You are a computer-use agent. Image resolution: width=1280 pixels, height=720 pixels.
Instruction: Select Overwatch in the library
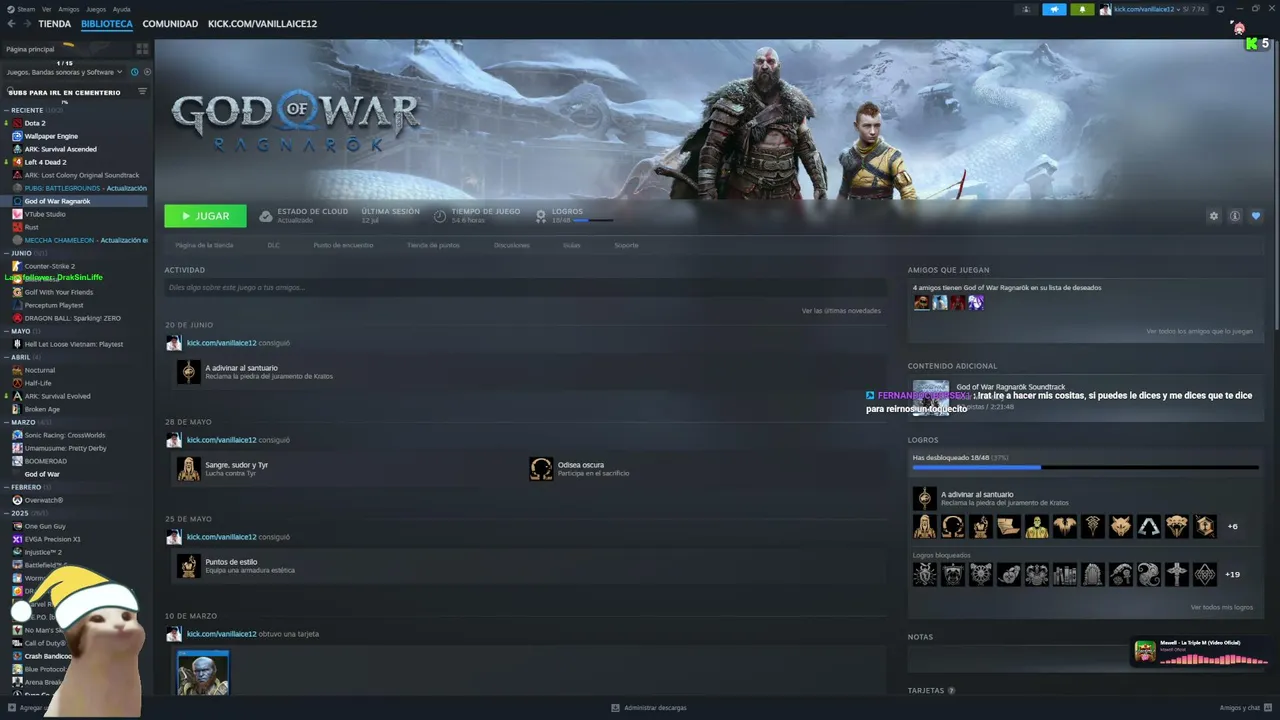[x=43, y=500]
